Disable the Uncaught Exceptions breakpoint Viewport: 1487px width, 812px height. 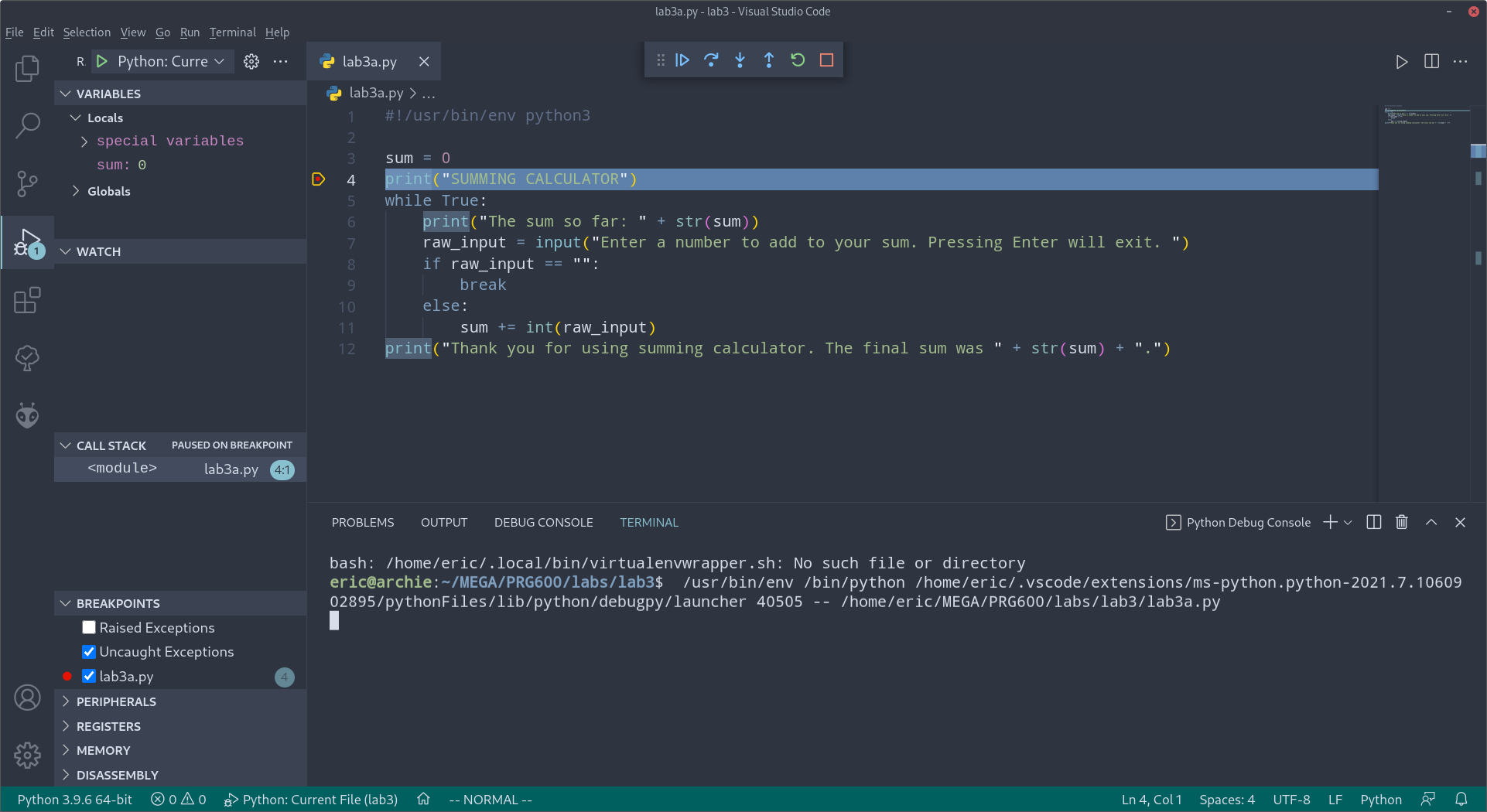tap(88, 652)
